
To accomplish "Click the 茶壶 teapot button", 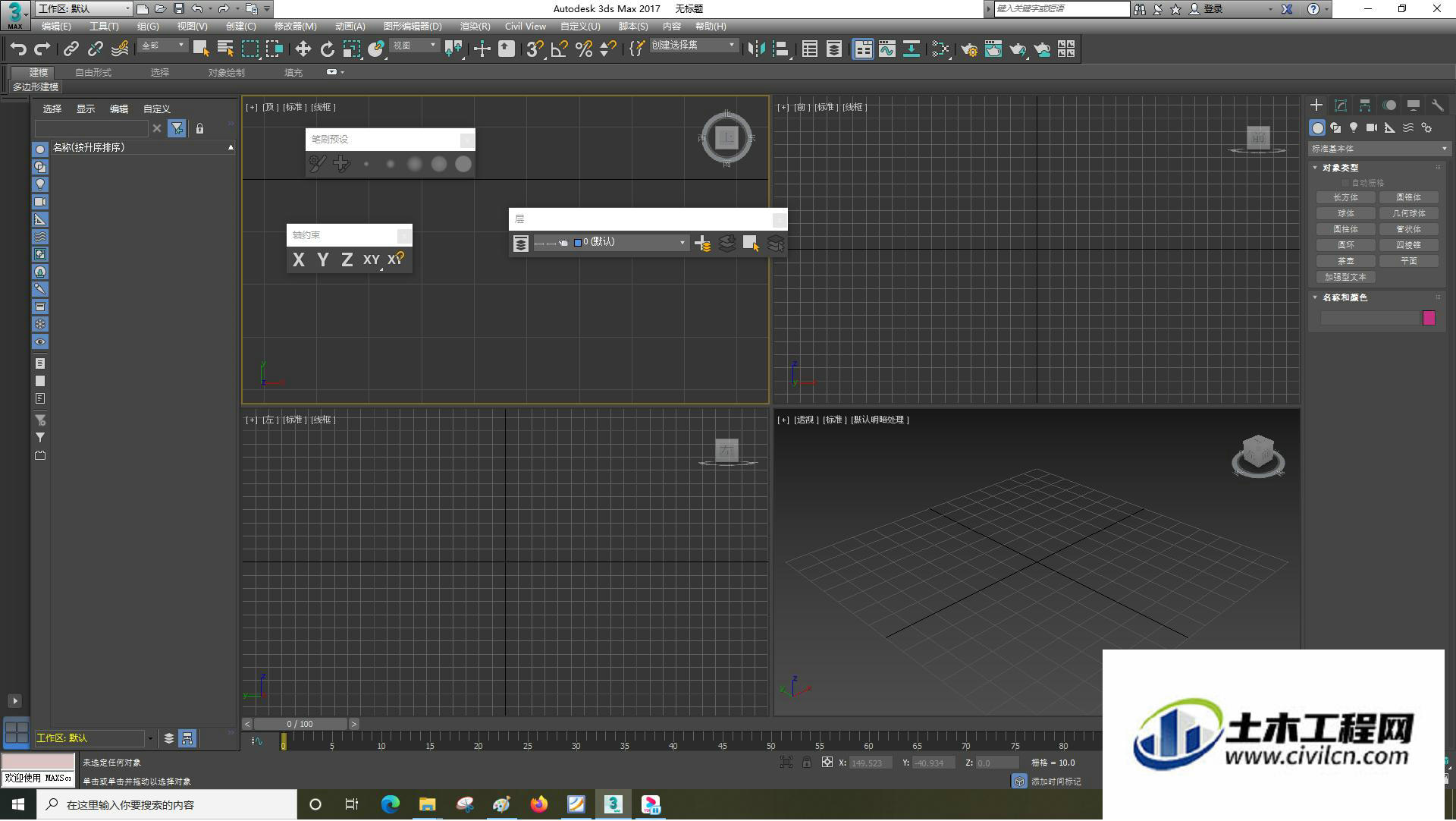I will (x=1345, y=261).
